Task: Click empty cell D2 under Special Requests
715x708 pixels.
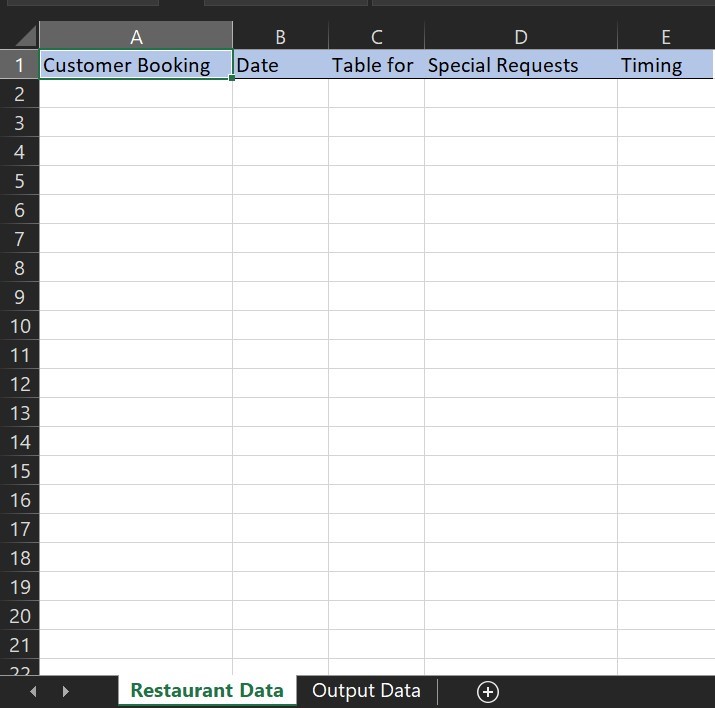Action: 521,94
